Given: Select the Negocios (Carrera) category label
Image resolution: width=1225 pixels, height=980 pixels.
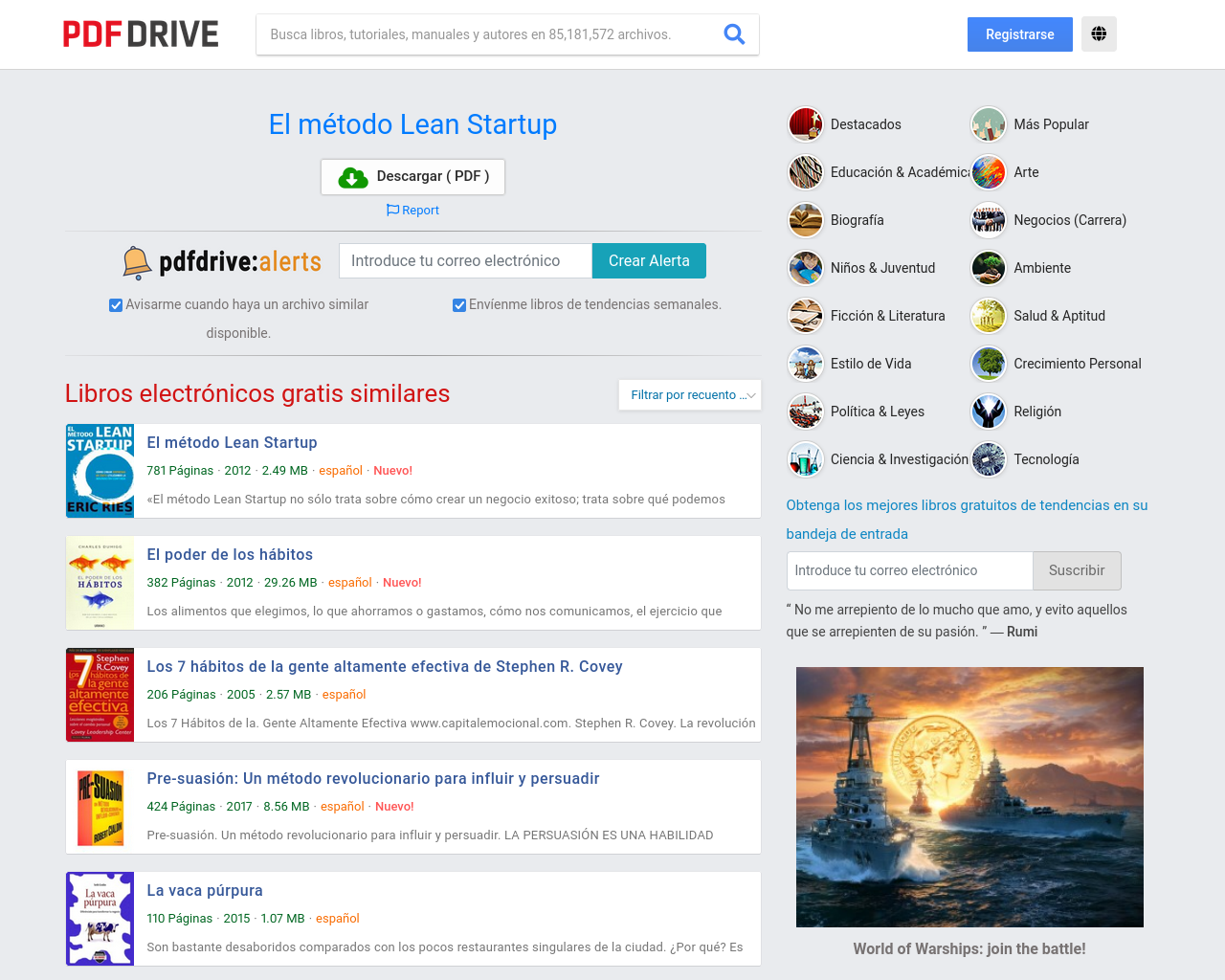Looking at the screenshot, I should click(1070, 220).
